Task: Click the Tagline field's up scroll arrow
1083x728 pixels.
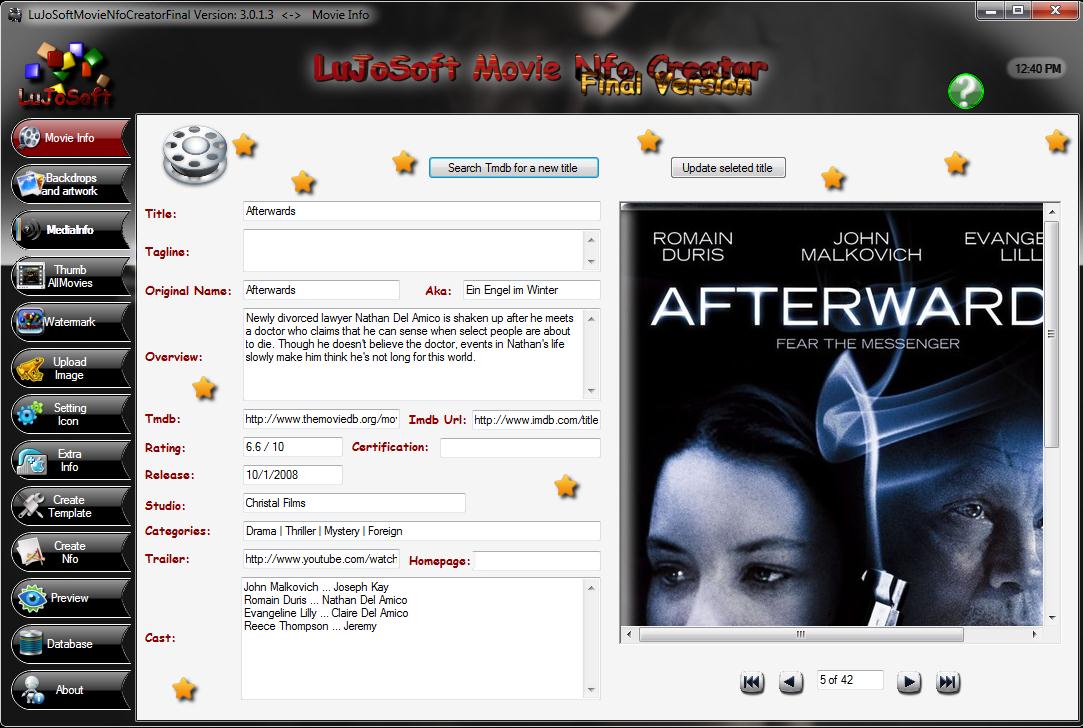Action: click(591, 240)
